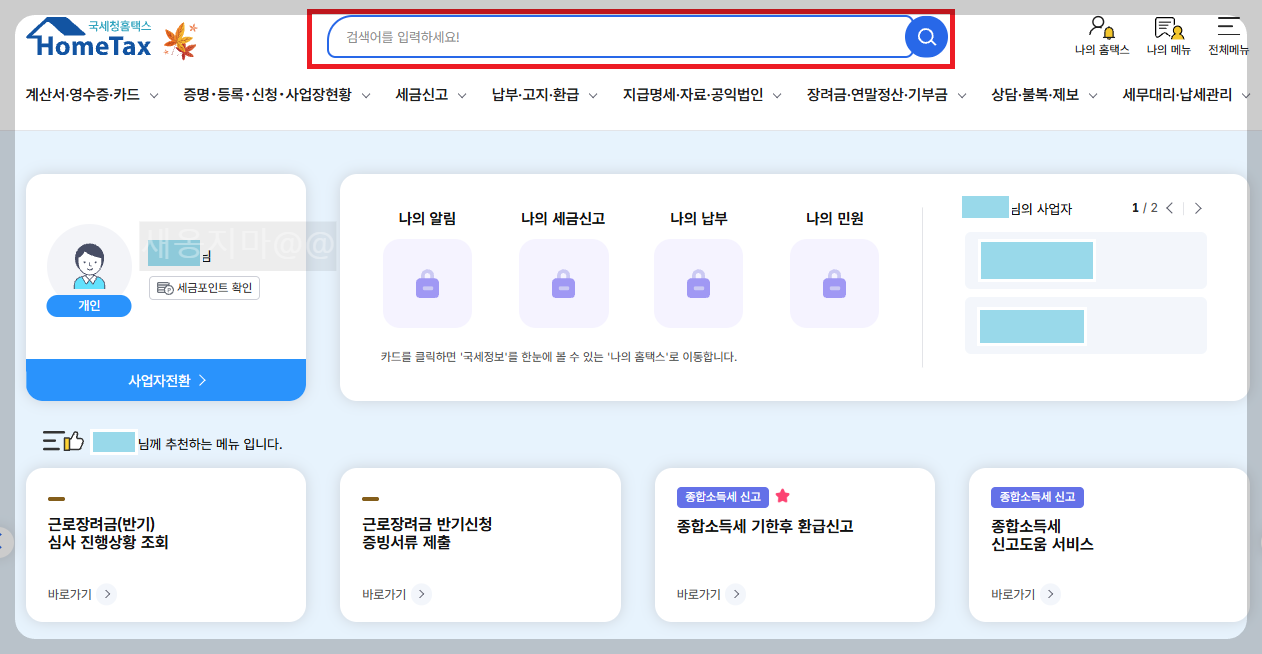Click into the 검색어를 입력하세요 search field

620,38
